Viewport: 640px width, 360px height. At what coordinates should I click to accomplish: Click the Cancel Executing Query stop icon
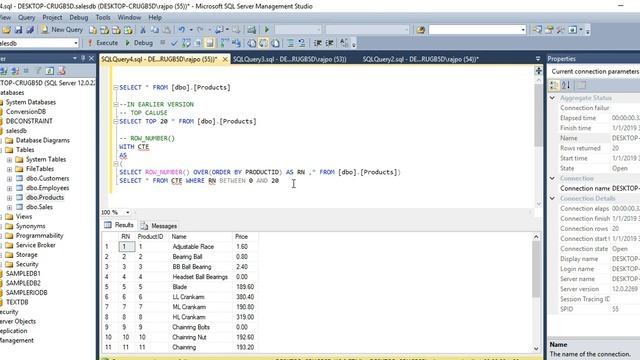coord(162,43)
